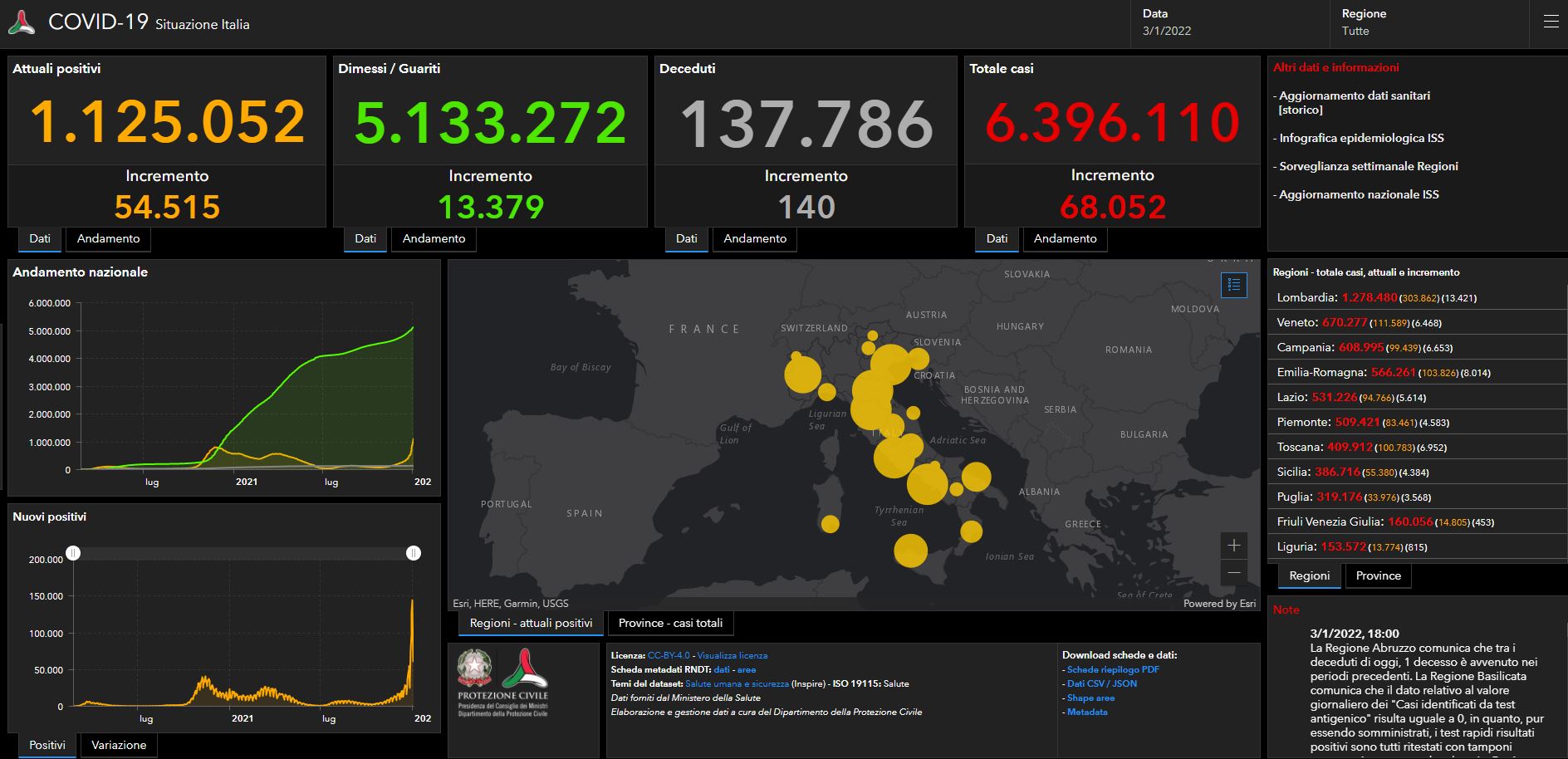Zoom in on the map
The width and height of the screenshot is (1568, 759).
coord(1234,546)
